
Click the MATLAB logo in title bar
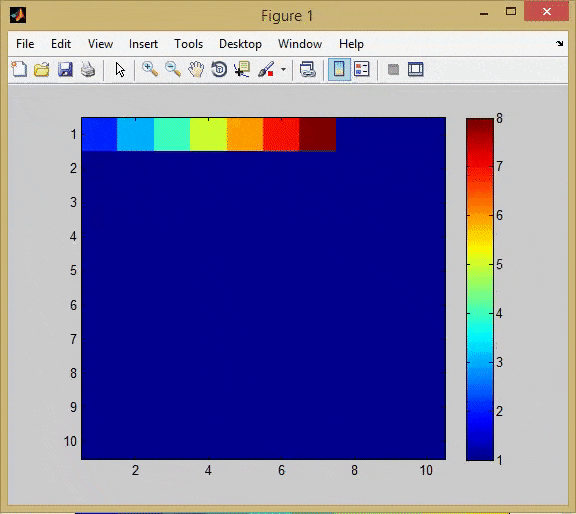[18, 15]
